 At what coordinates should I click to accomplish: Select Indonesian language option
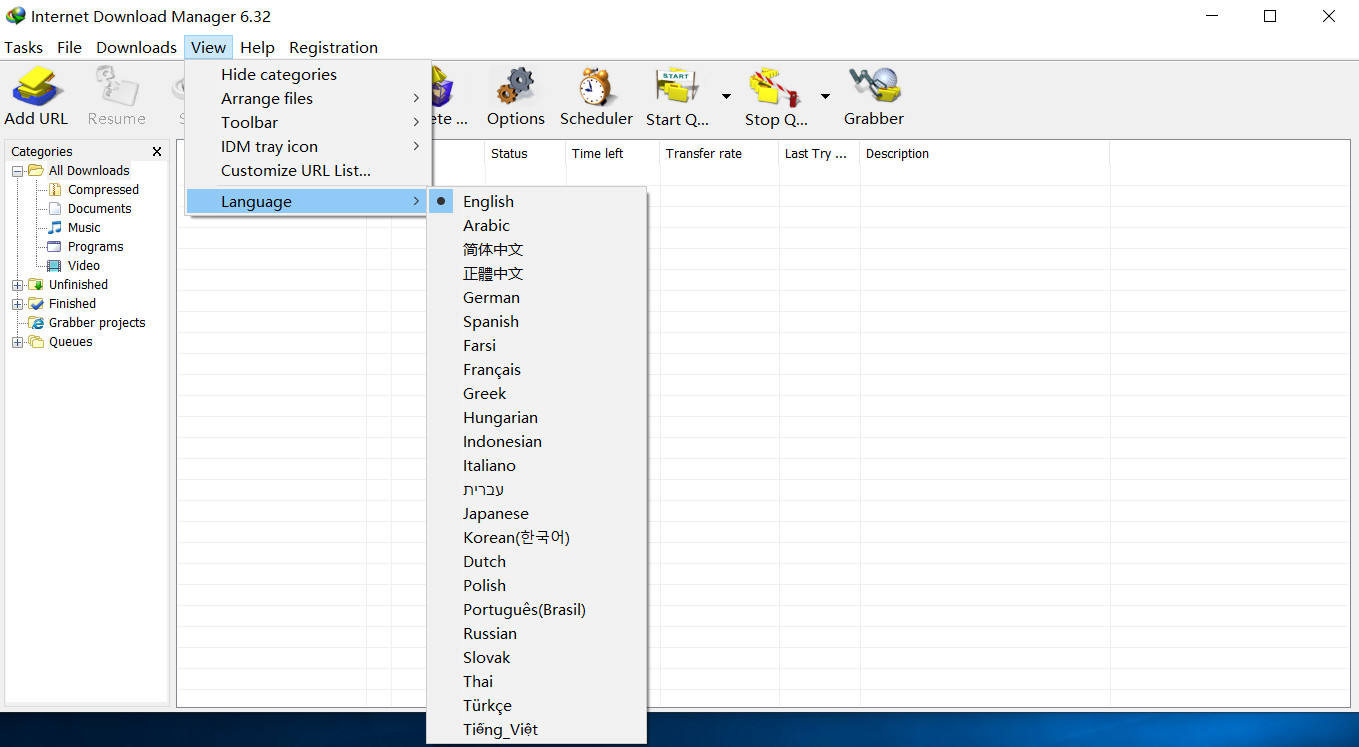pyautogui.click(x=537, y=441)
